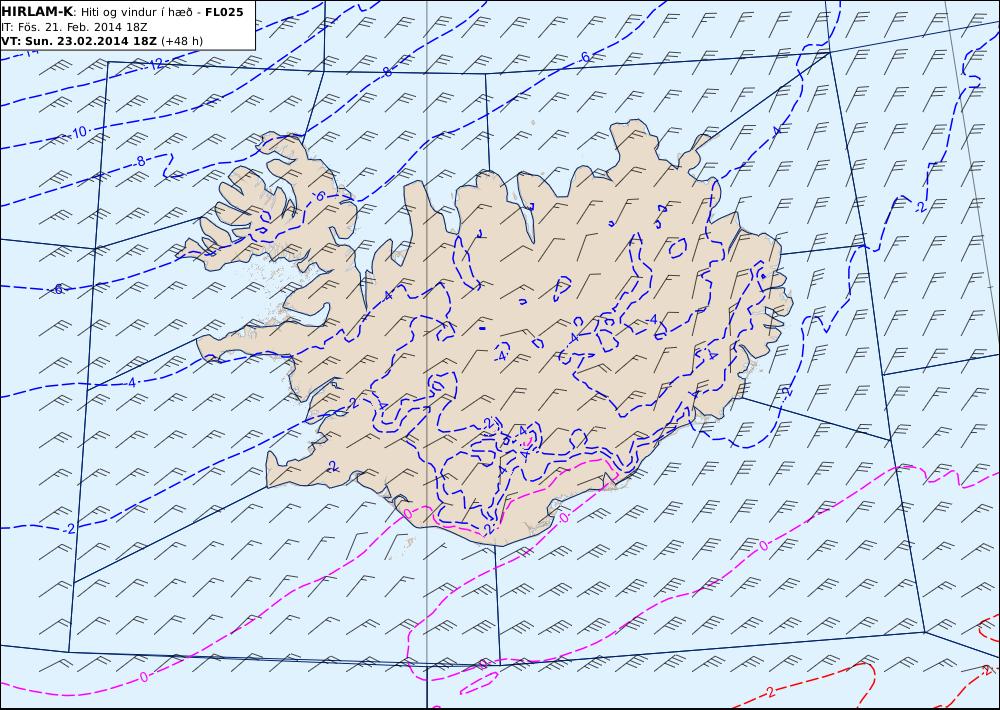Click the HIRLAM-K model name in title box
1000x710 pixels.
(x=37, y=12)
